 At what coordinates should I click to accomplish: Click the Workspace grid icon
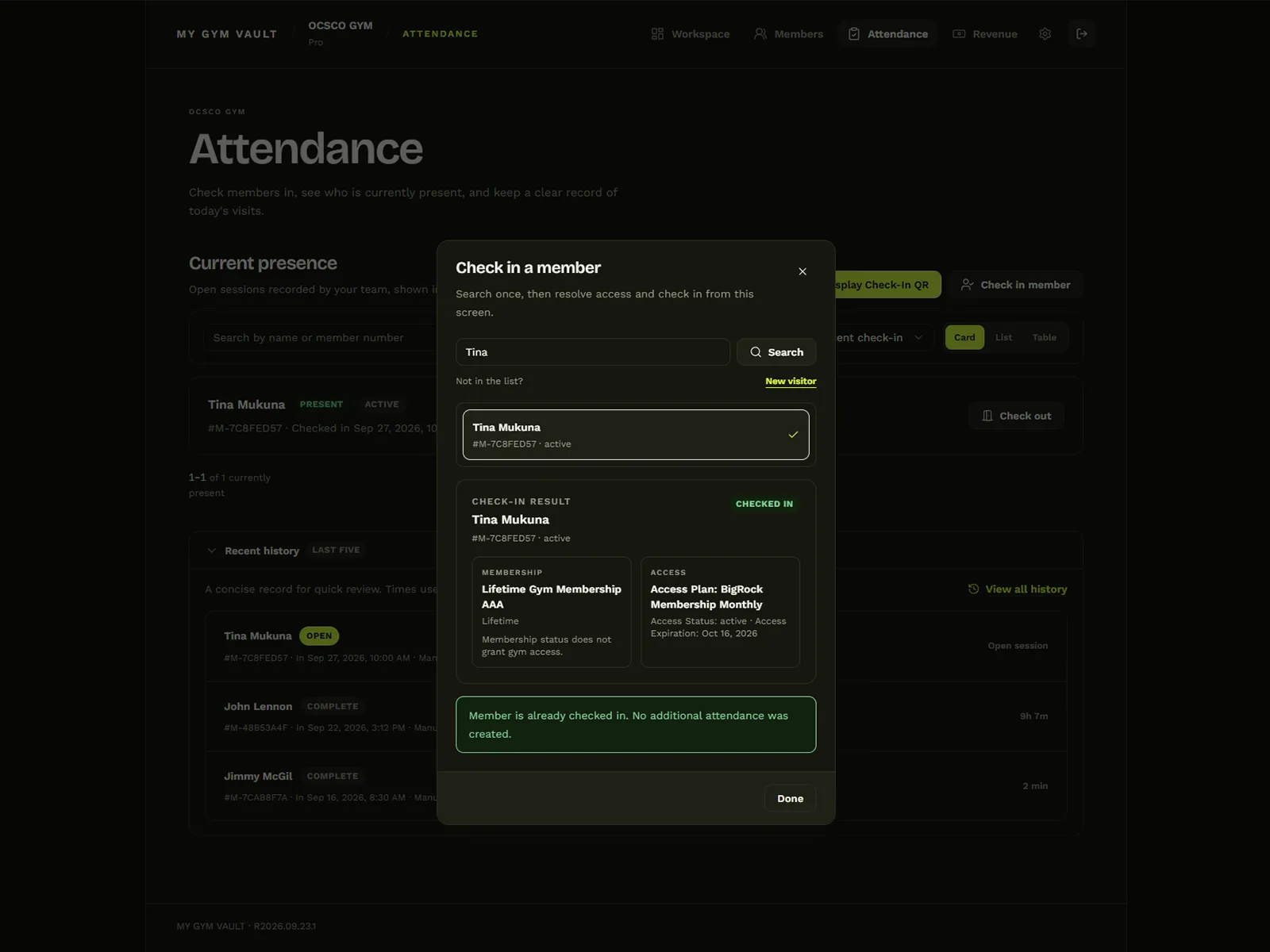point(657,34)
